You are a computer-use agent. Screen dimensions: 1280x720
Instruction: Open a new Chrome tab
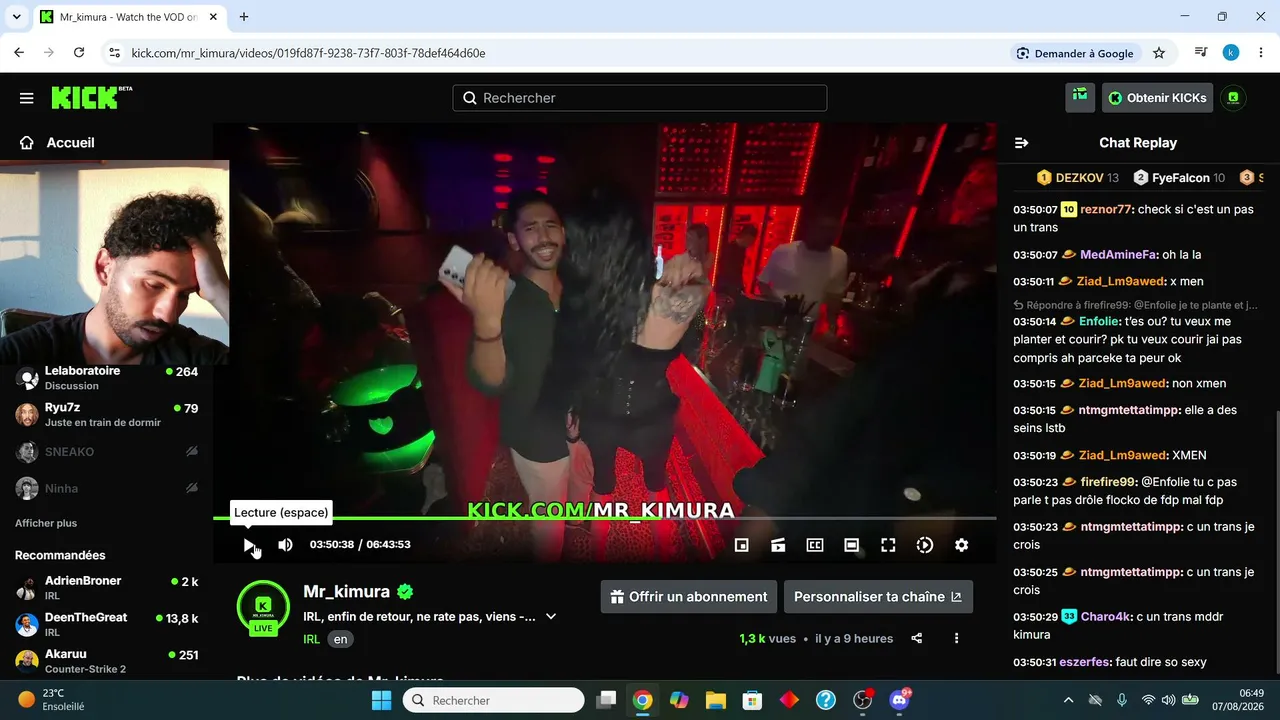point(244,17)
